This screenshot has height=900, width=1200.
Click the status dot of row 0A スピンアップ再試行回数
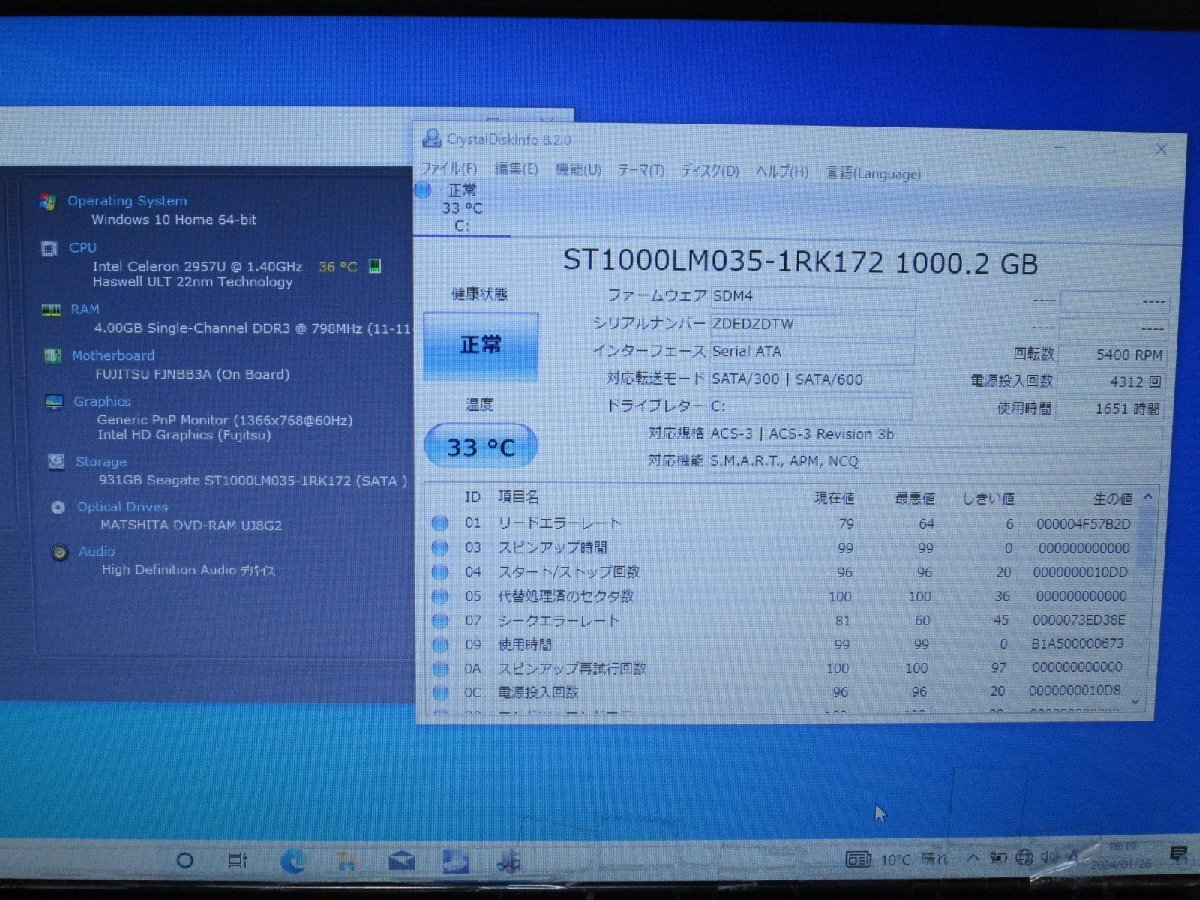point(439,668)
